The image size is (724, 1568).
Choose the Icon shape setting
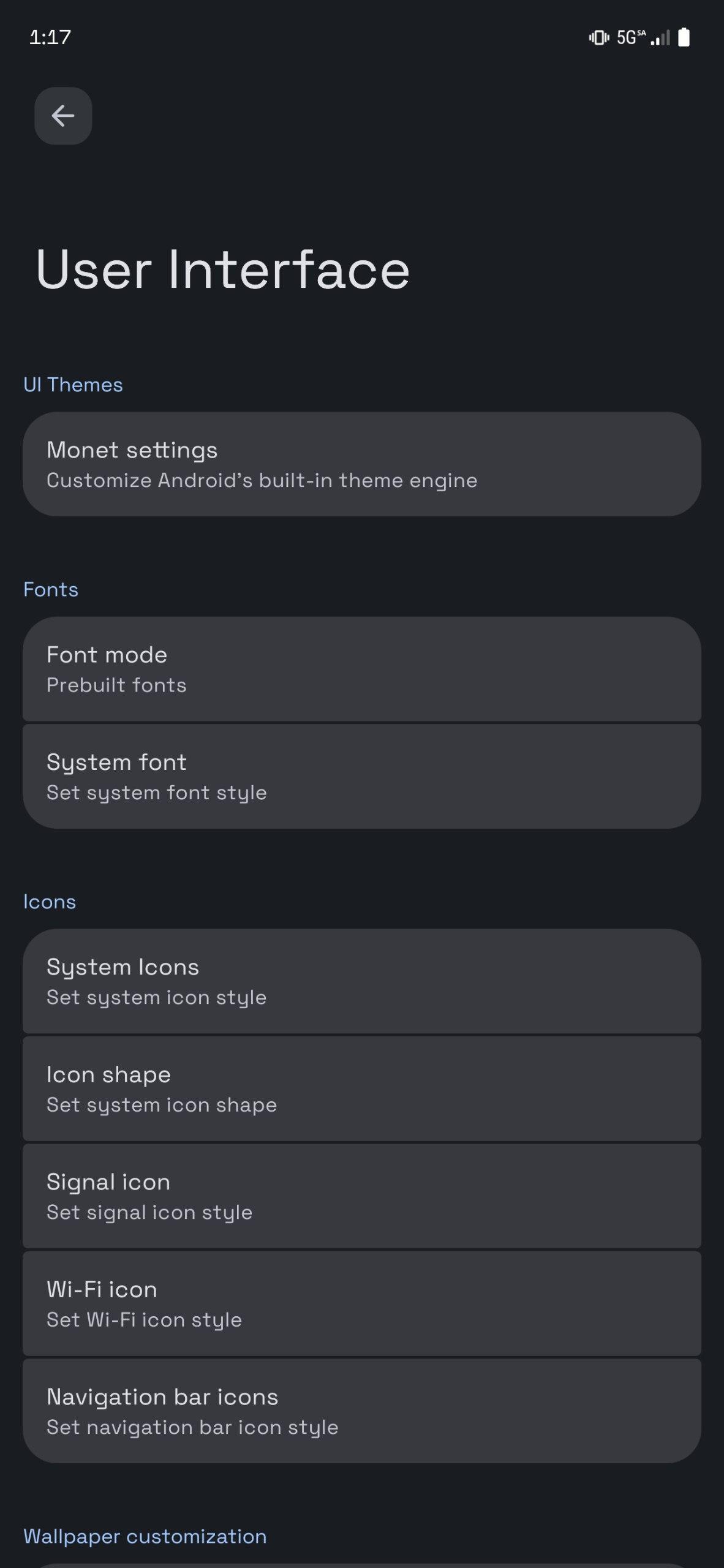361,1088
